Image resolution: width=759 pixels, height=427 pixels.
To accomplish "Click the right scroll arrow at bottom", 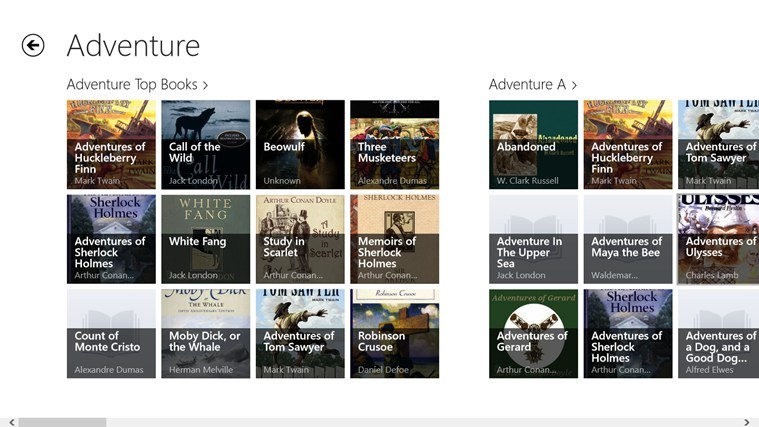I will click(747, 423).
